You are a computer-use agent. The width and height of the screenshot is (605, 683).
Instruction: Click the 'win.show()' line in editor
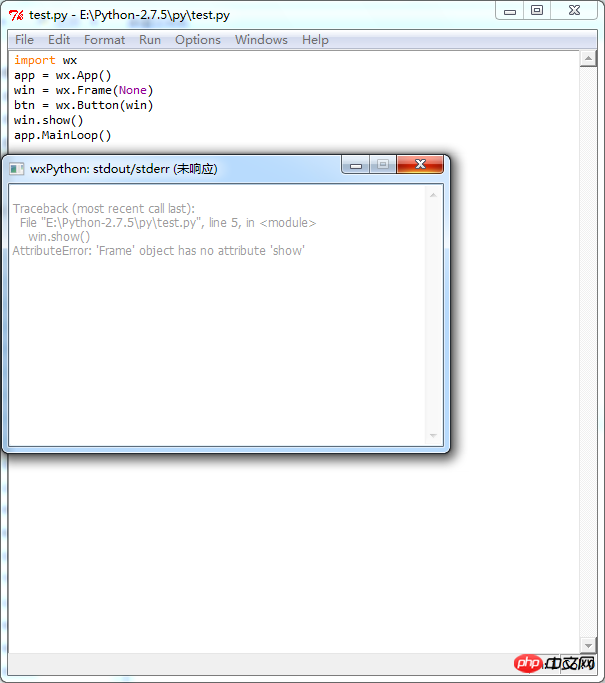pos(48,120)
